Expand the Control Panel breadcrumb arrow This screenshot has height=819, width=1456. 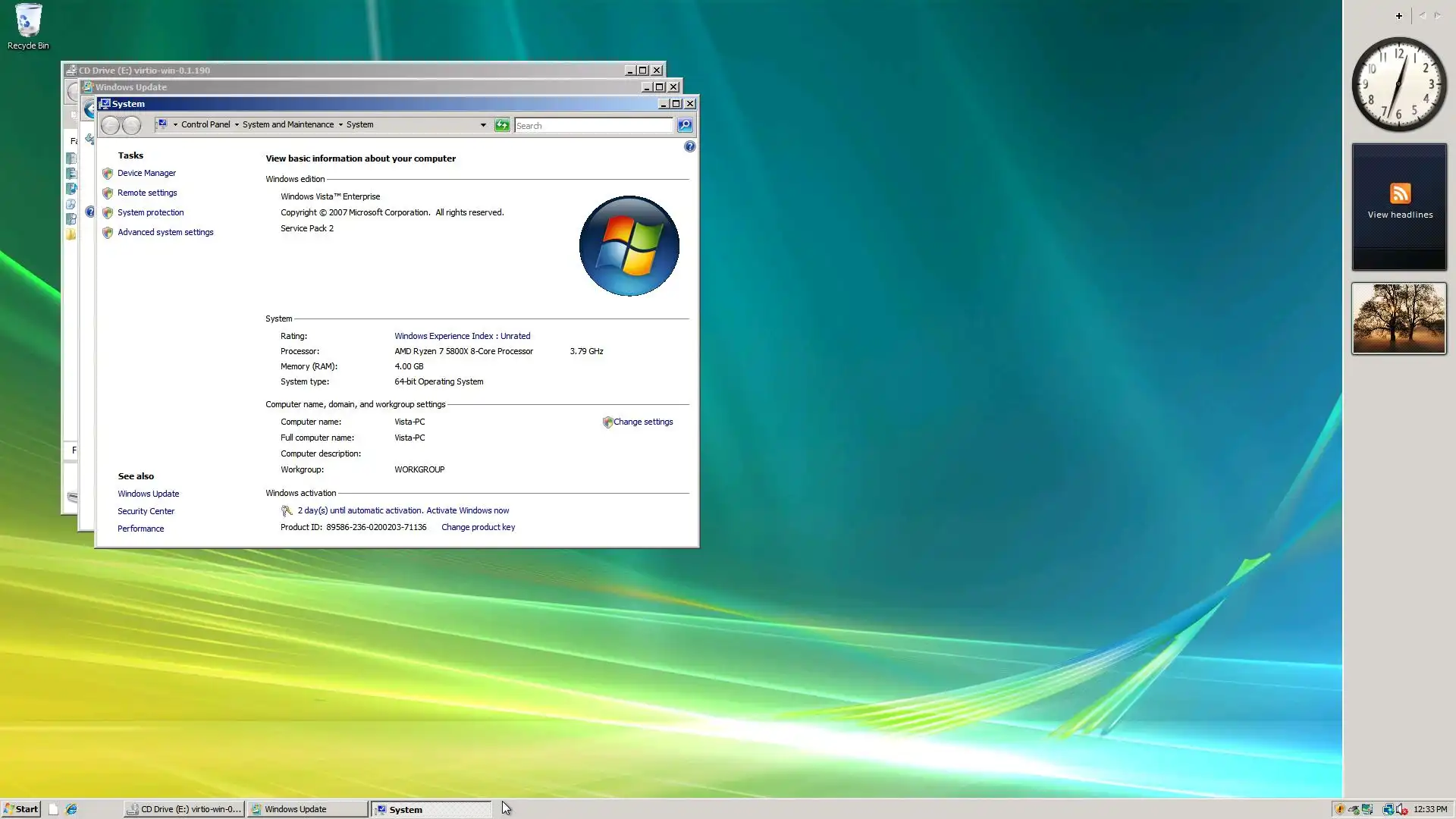(x=237, y=125)
